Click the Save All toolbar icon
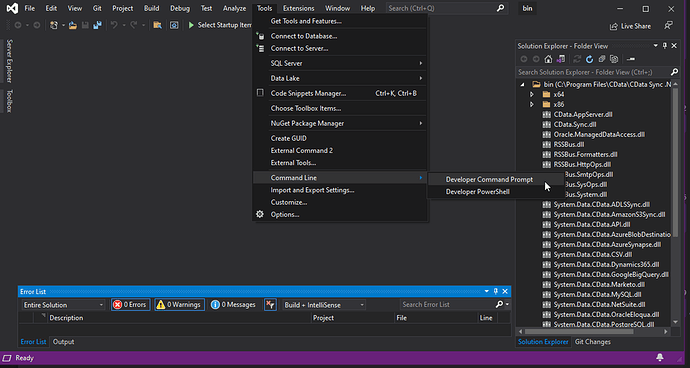690x368 pixels. click(97, 26)
